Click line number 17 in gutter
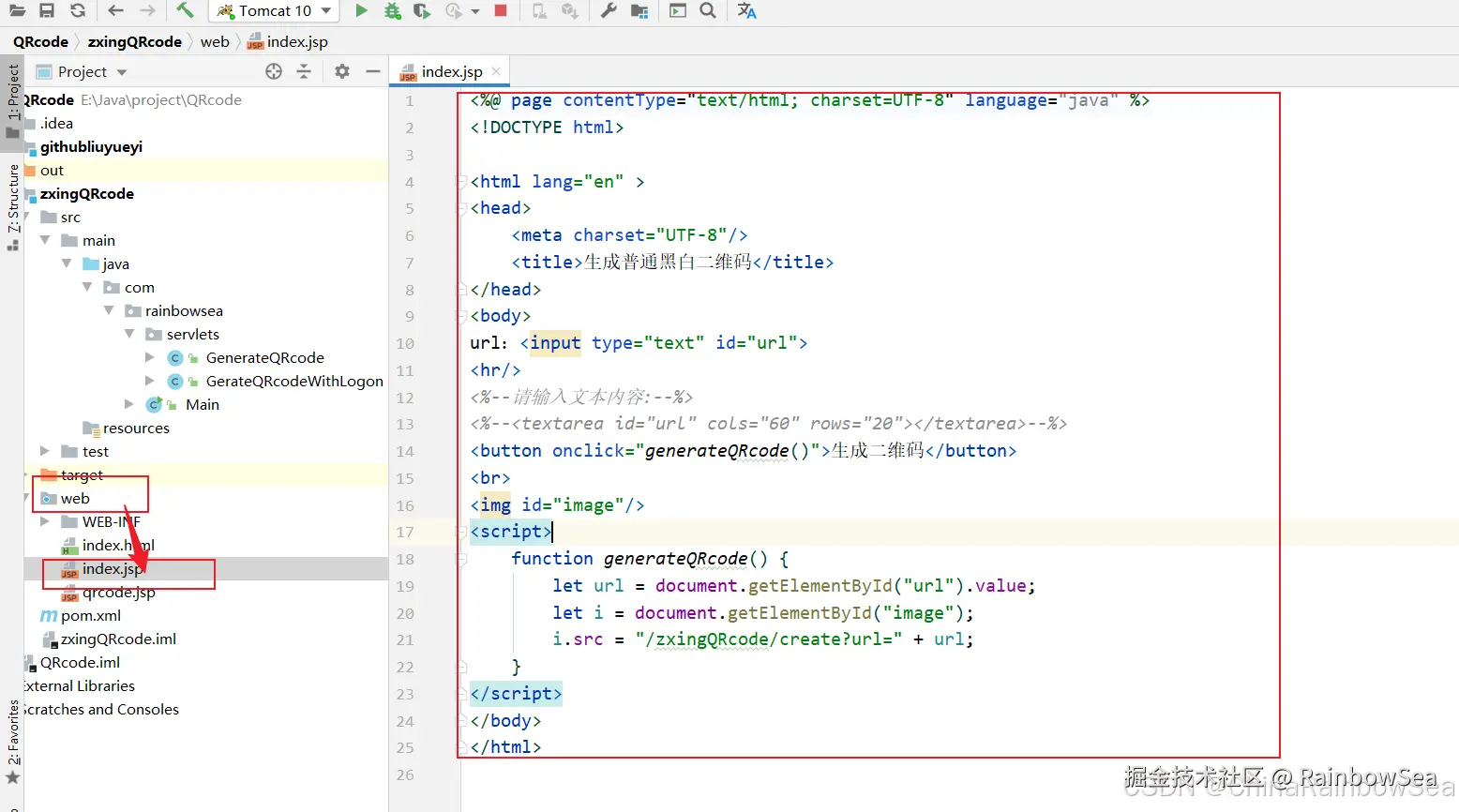This screenshot has width=1459, height=812. 405,532
